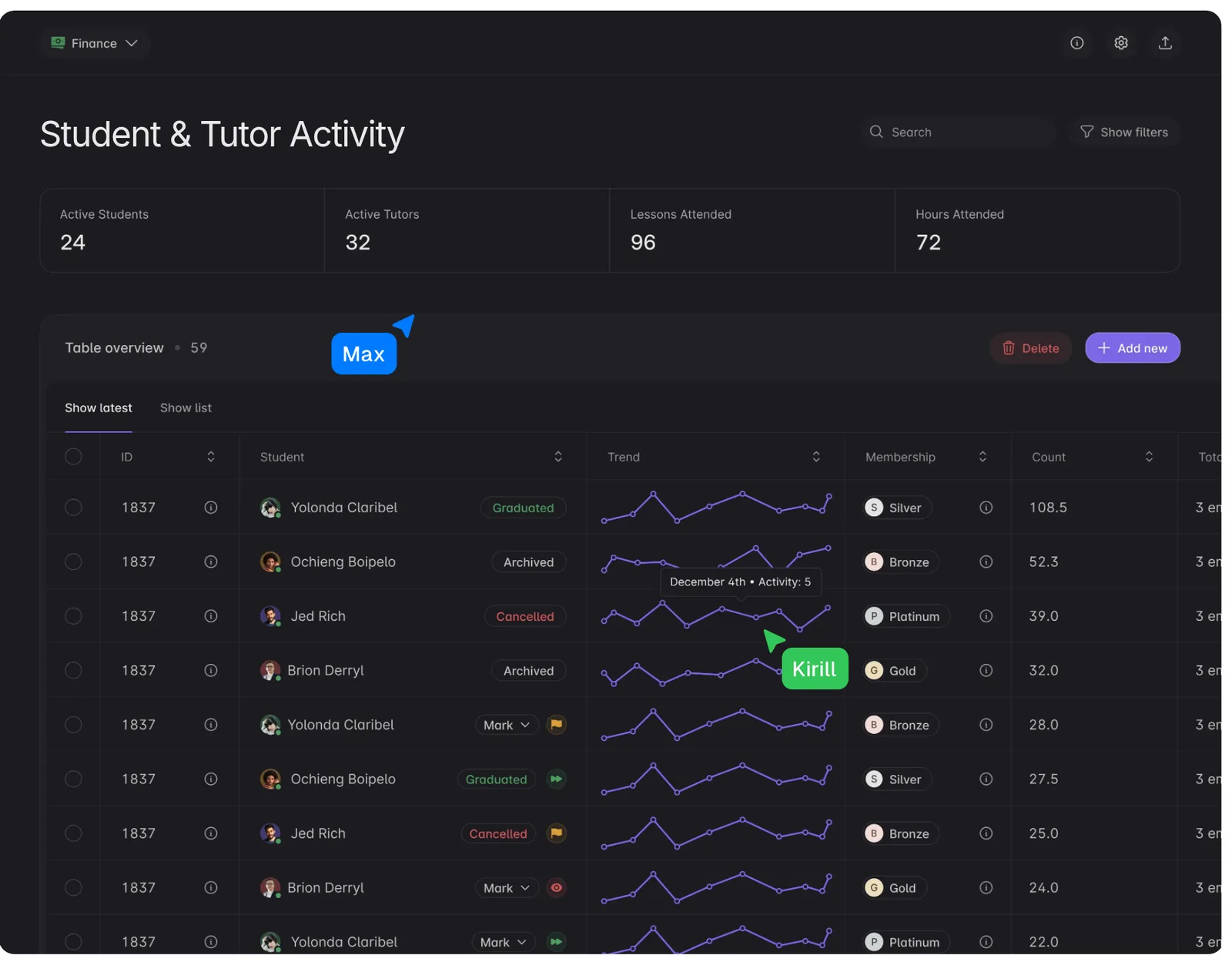Click green forward icon in Yolonda Claribel 22.0 row
The height and width of the screenshot is (962, 1232).
pos(556,942)
